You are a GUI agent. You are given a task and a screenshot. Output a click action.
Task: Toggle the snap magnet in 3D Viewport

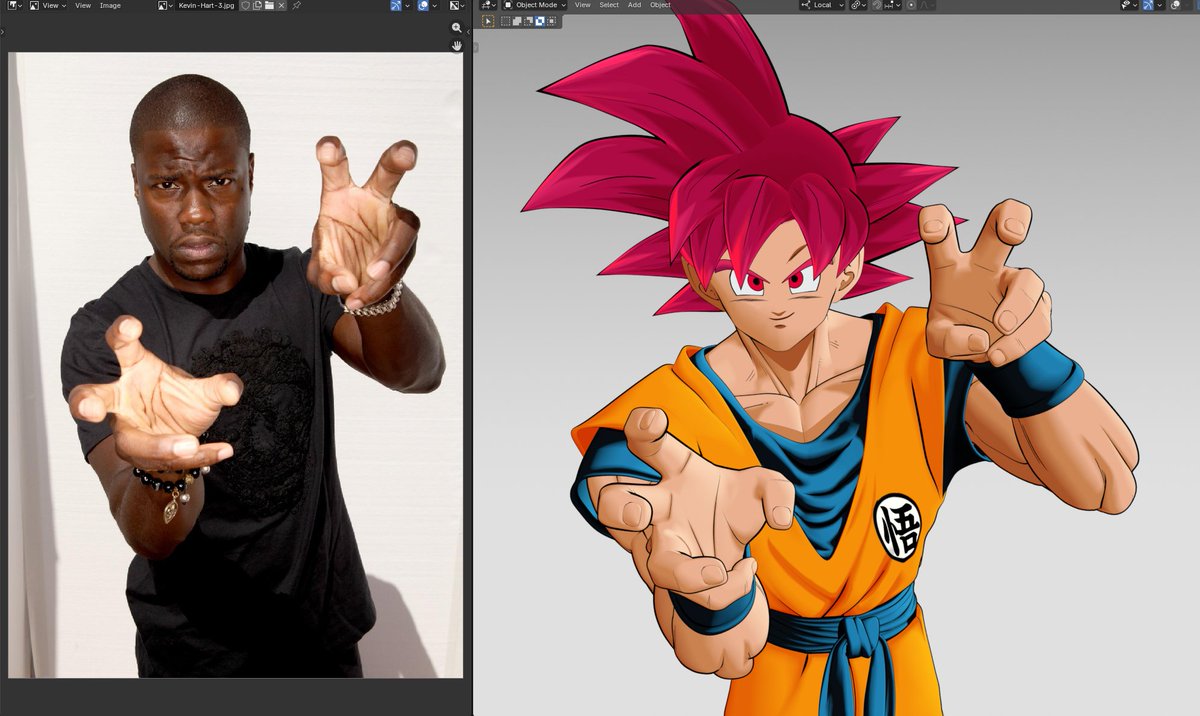pyautogui.click(x=877, y=5)
